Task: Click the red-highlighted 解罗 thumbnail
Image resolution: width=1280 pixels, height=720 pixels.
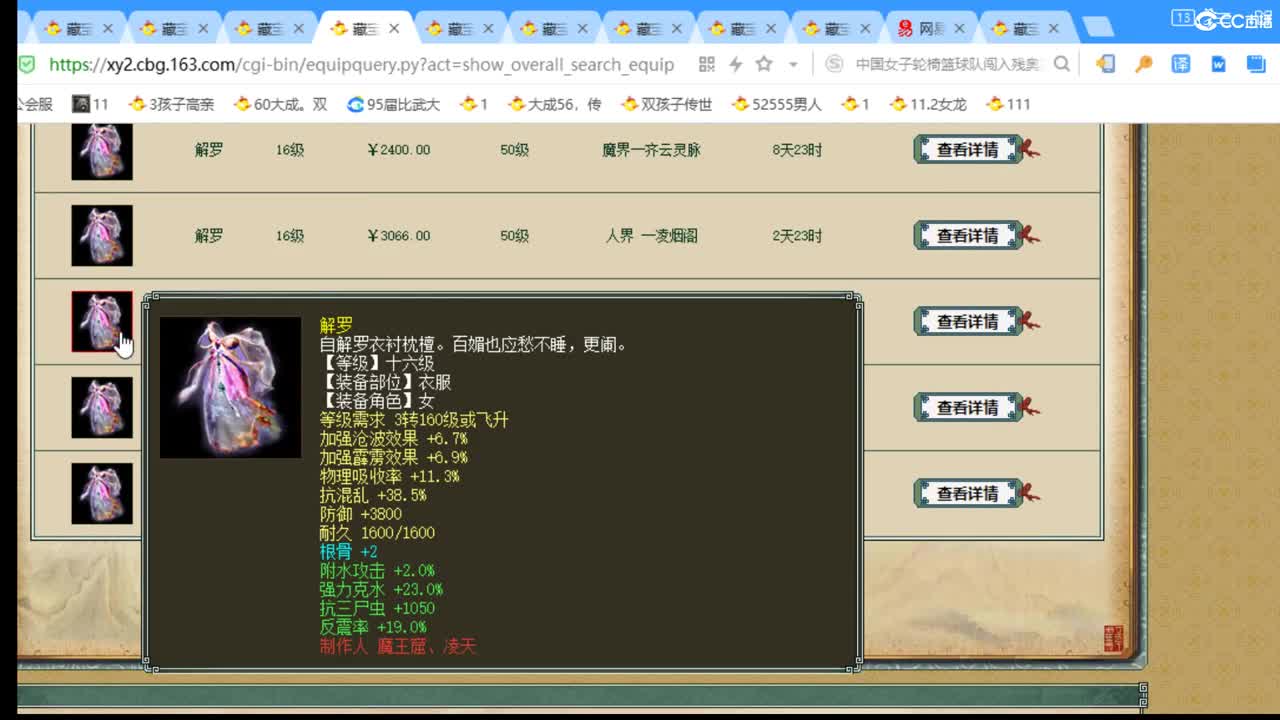Action: click(x=102, y=322)
